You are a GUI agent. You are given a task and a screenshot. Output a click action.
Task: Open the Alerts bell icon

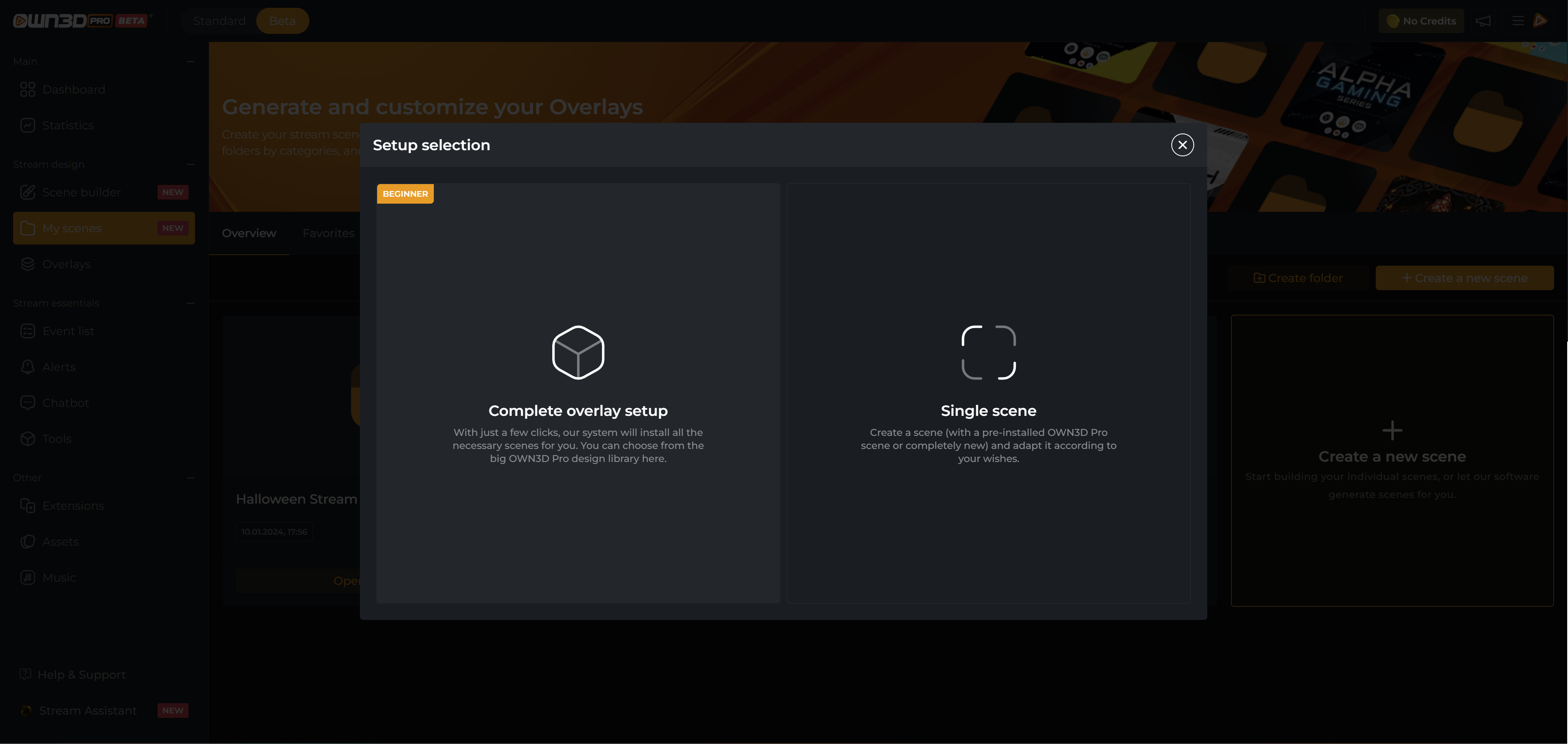click(x=27, y=367)
